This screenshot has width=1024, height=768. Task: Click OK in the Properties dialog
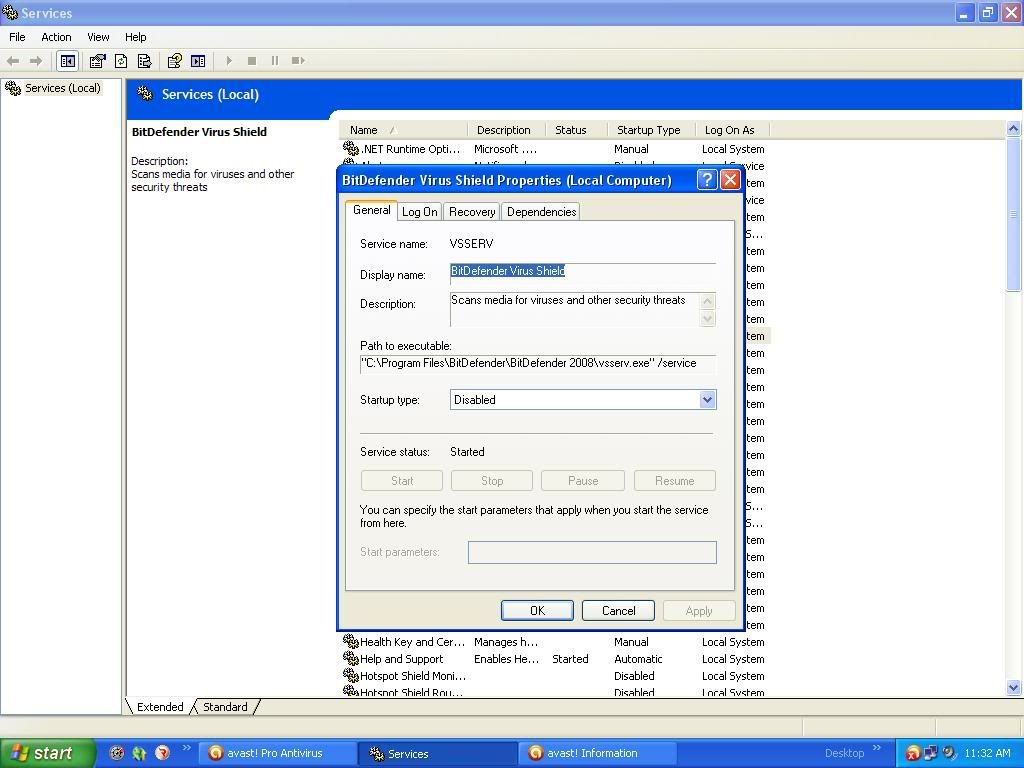click(537, 611)
